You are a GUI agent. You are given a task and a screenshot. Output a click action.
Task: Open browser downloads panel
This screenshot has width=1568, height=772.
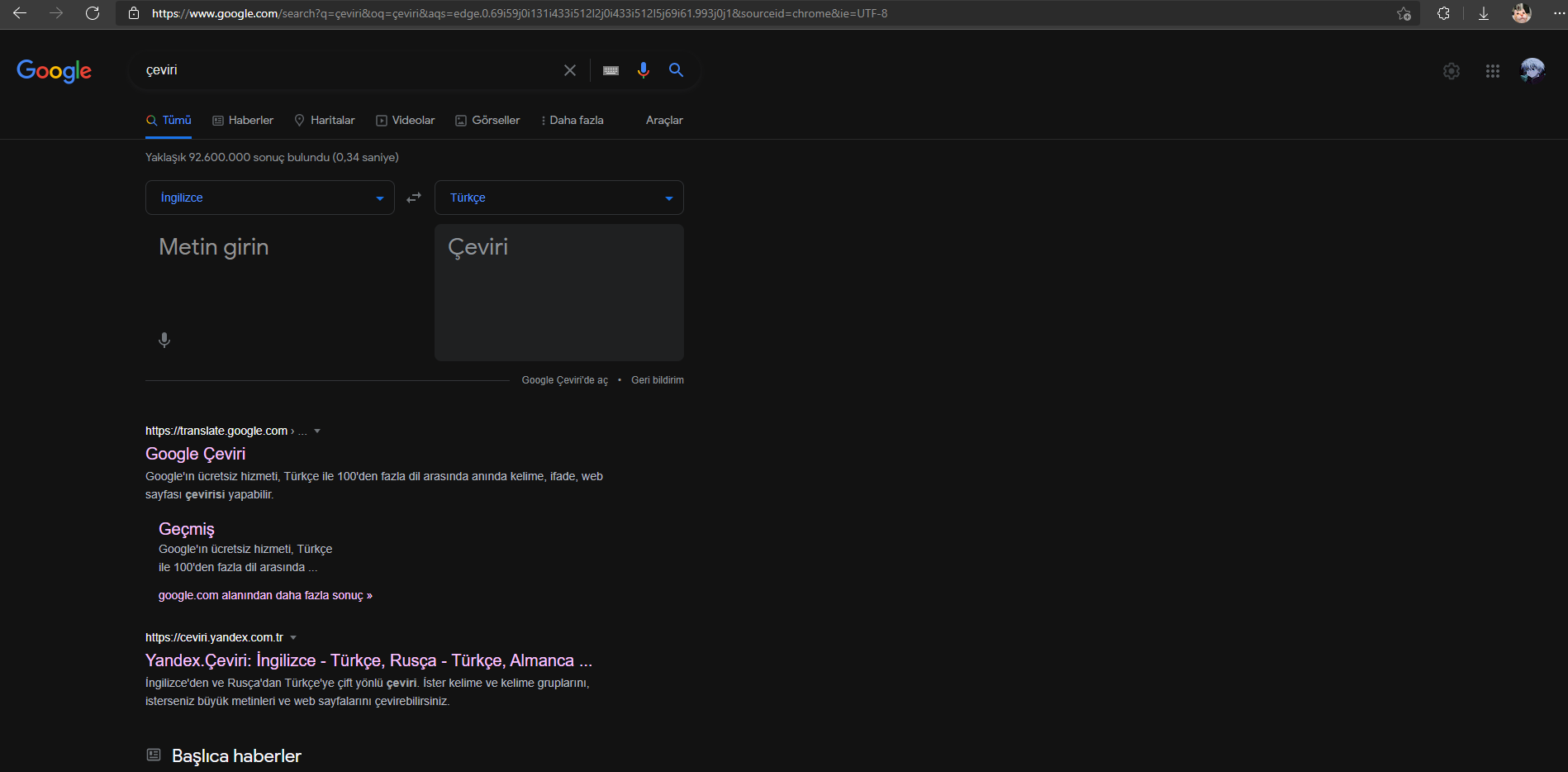[x=1484, y=13]
